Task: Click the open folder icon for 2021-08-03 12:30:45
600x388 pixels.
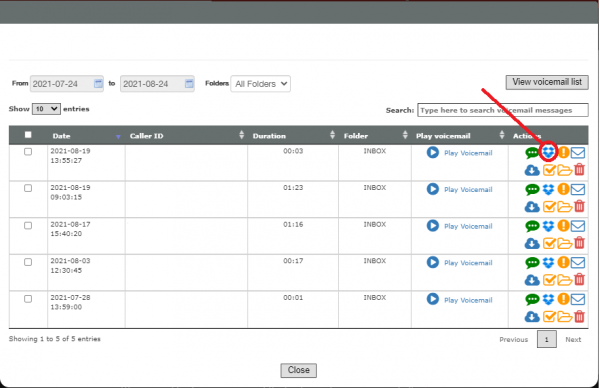Action: click(564, 280)
